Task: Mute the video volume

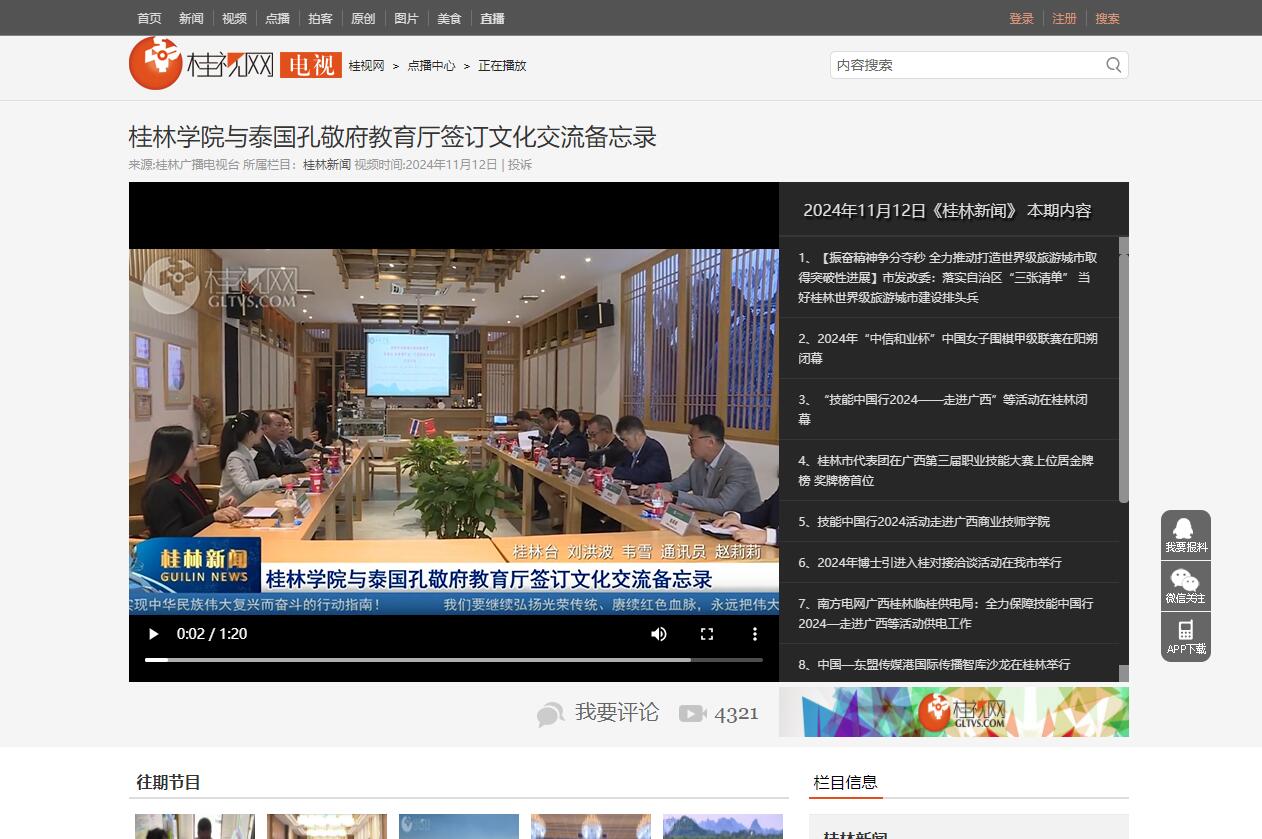Action: pos(659,634)
